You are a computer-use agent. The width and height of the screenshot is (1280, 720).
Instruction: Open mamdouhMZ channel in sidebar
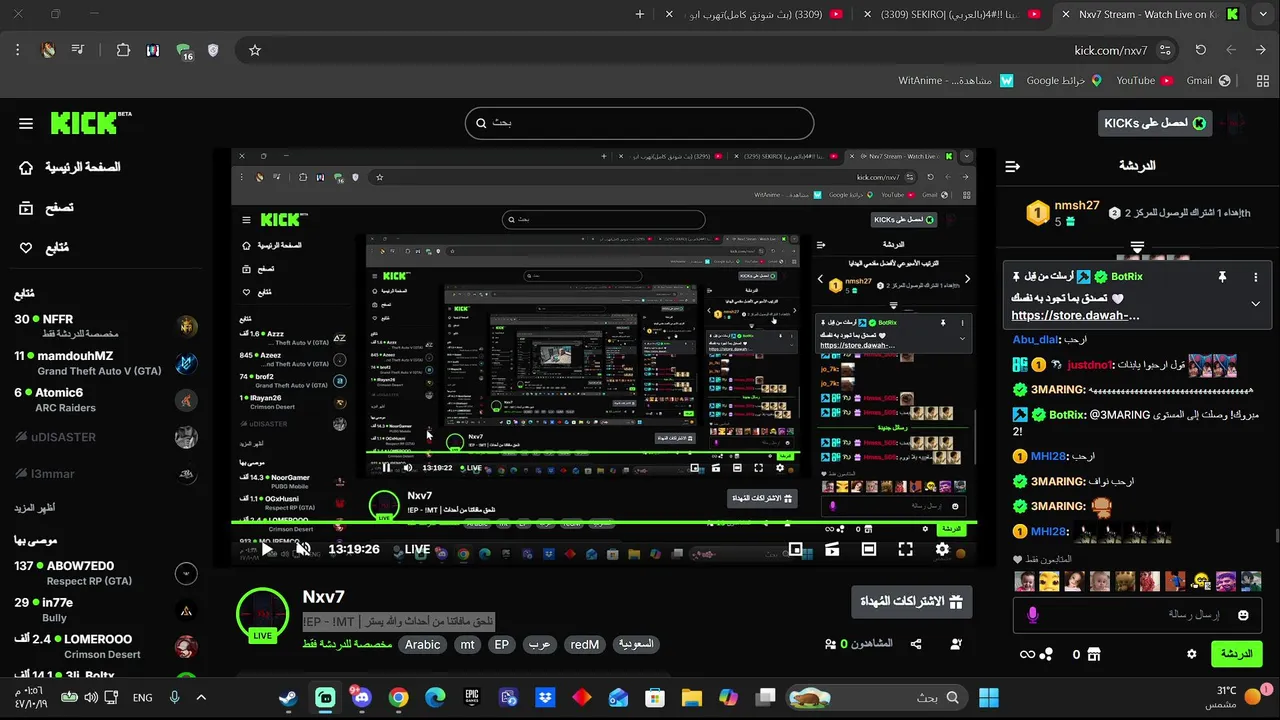[x=105, y=363]
